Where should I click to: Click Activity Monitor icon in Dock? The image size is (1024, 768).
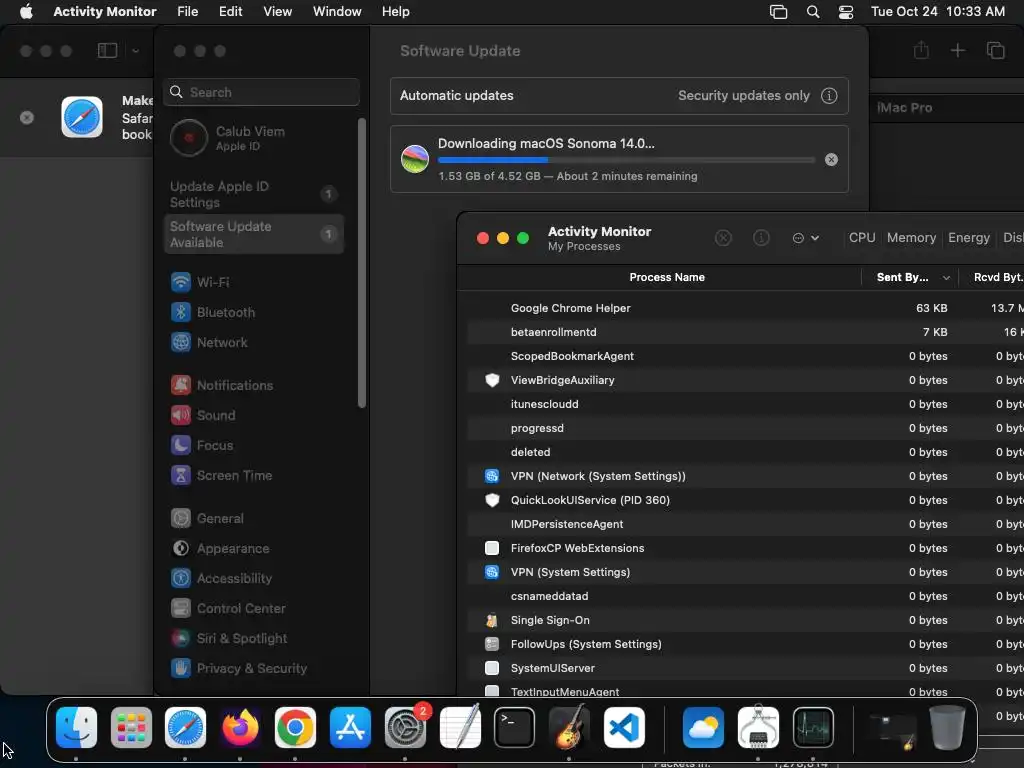pyautogui.click(x=813, y=727)
